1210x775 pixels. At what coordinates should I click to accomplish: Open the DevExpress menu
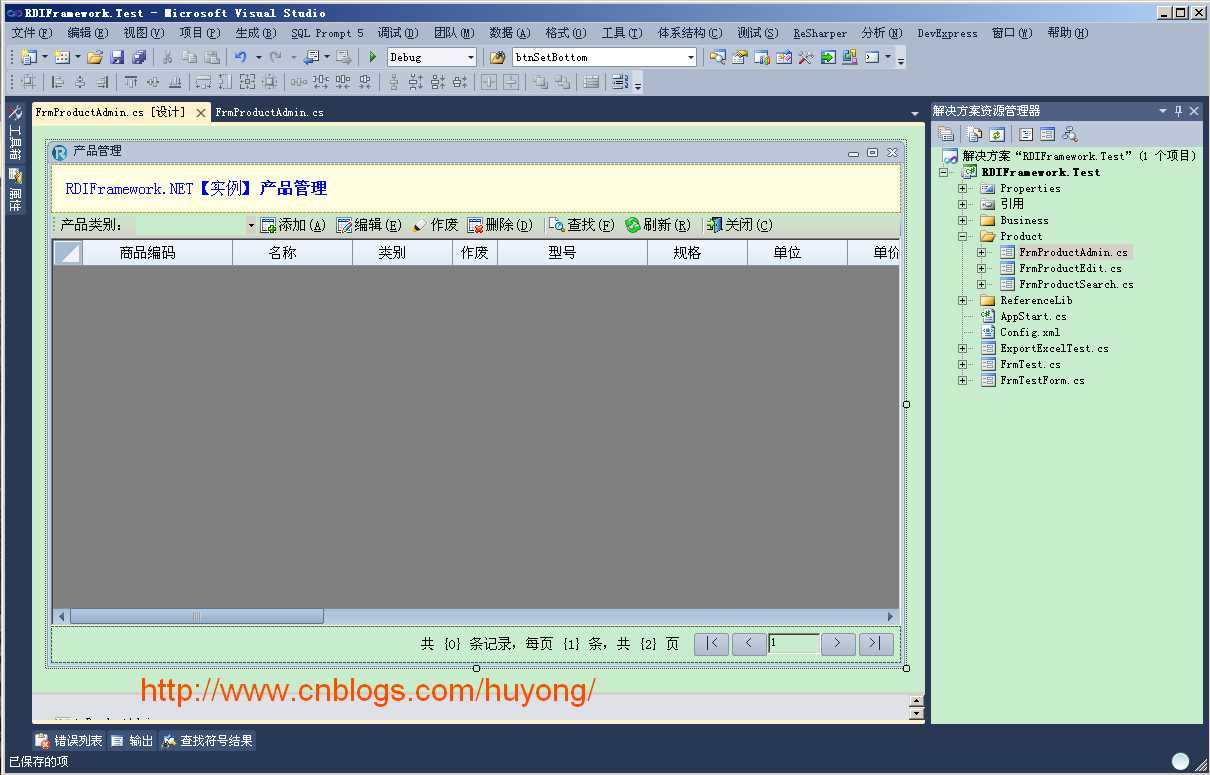point(947,33)
